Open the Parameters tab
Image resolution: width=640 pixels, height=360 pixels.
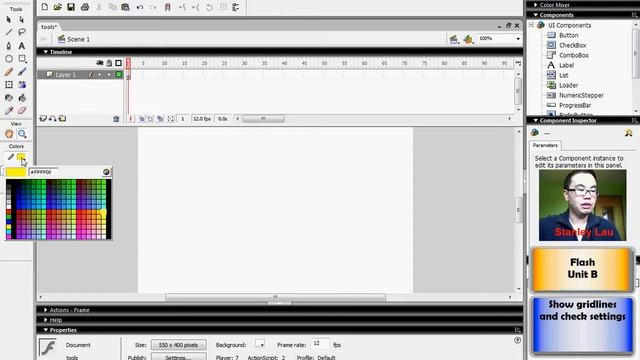point(545,145)
